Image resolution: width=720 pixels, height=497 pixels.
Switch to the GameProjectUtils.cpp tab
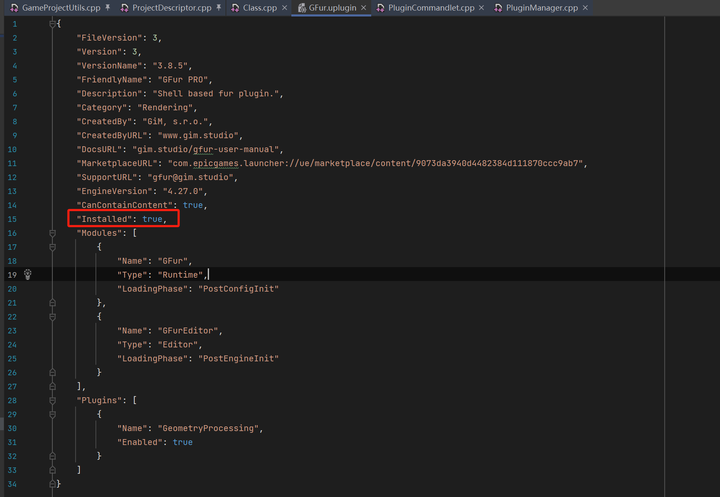(61, 8)
